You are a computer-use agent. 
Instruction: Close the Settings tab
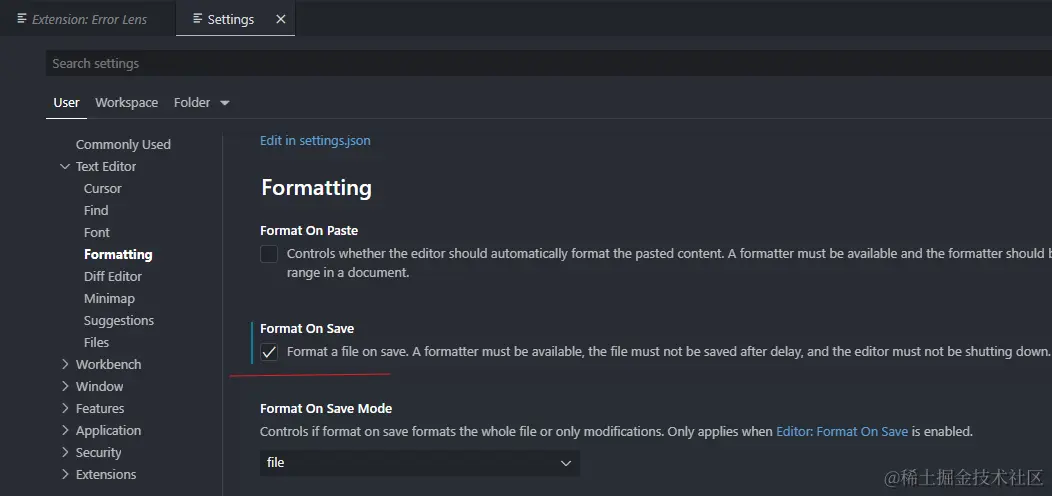click(280, 19)
